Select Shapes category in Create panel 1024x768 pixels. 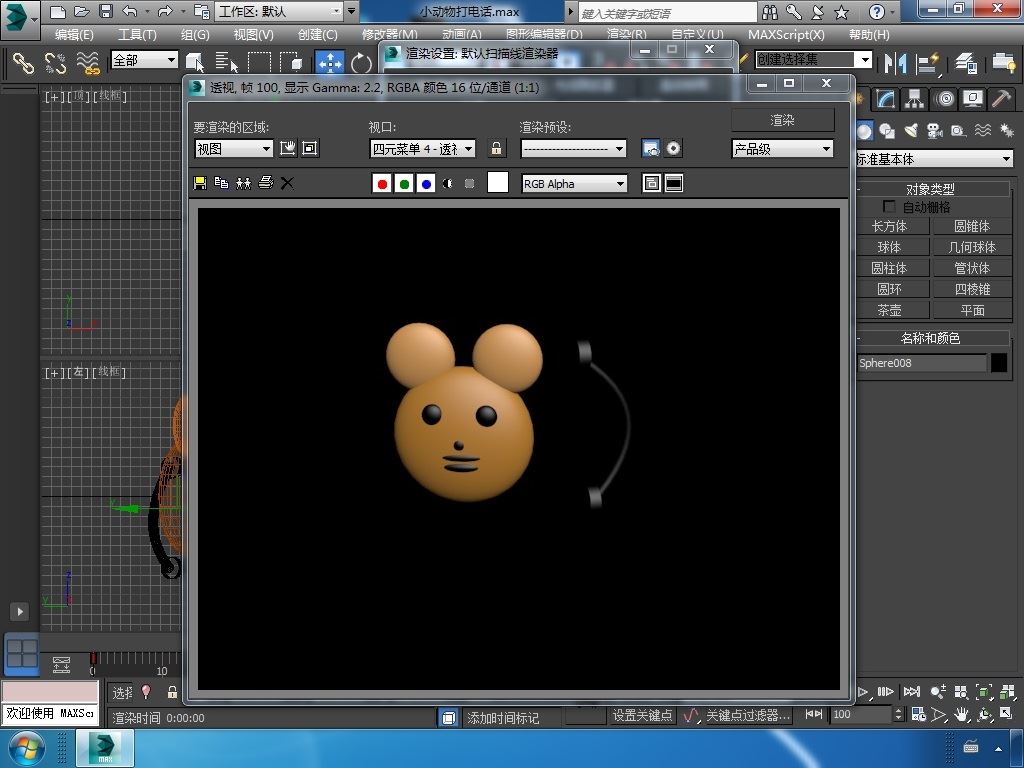pos(887,131)
